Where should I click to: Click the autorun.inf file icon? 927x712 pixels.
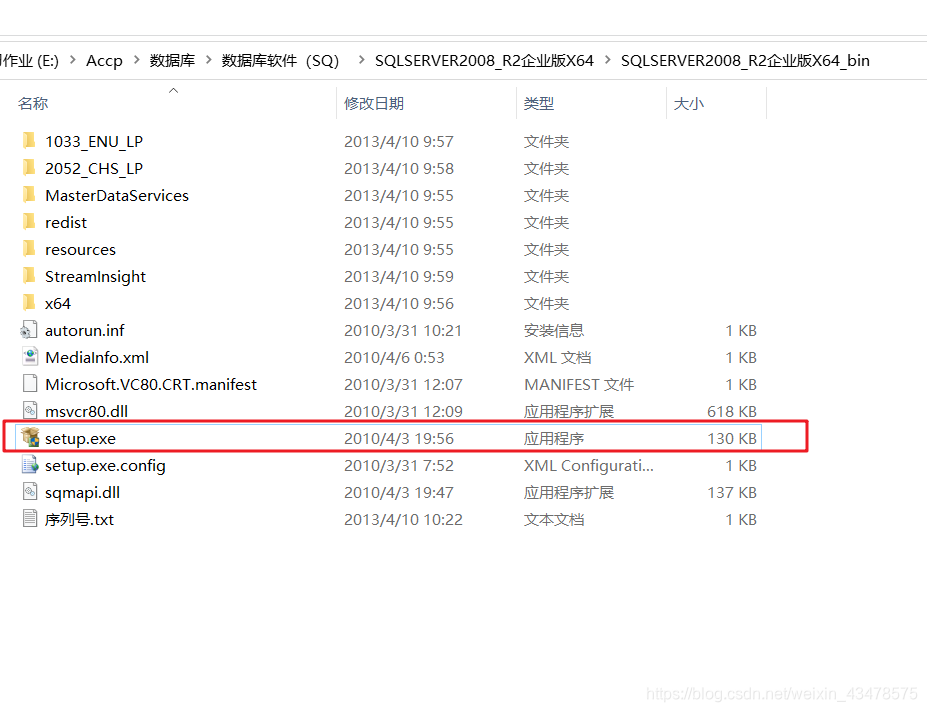29,330
